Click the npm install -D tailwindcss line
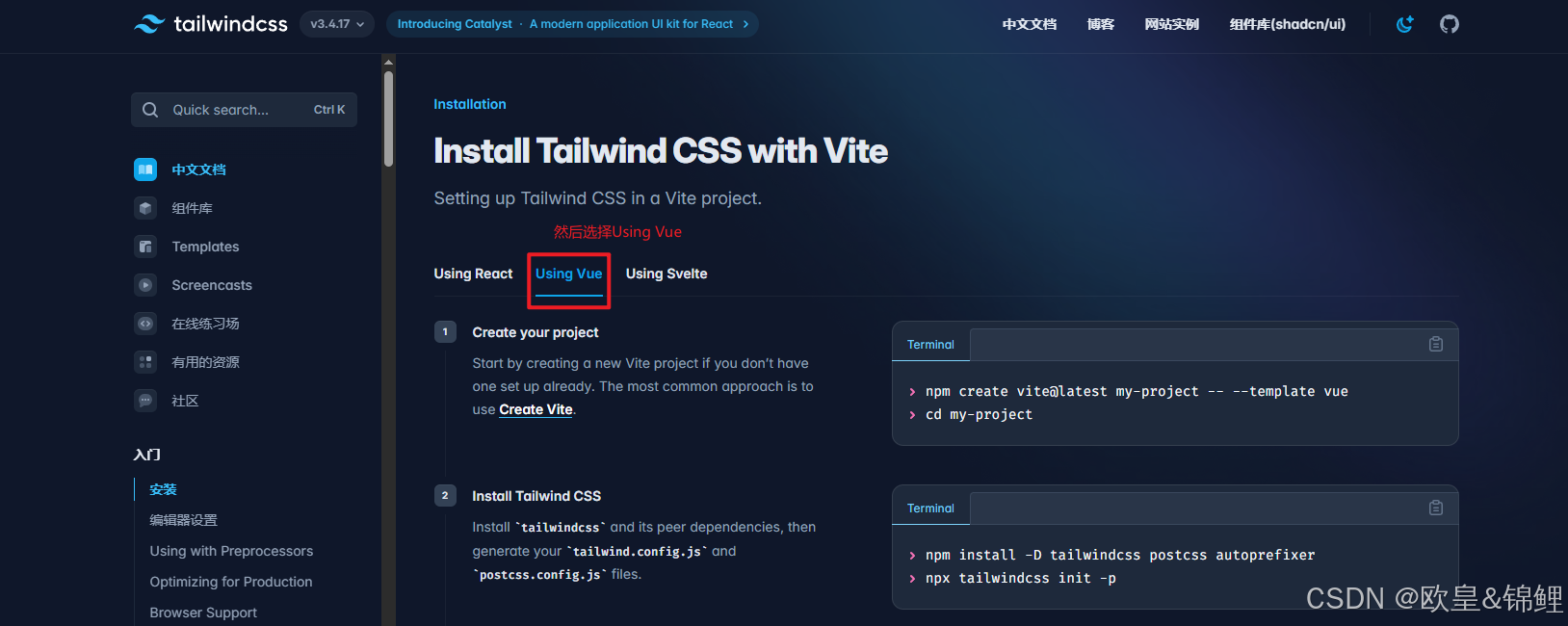The height and width of the screenshot is (626, 1568). (1120, 555)
